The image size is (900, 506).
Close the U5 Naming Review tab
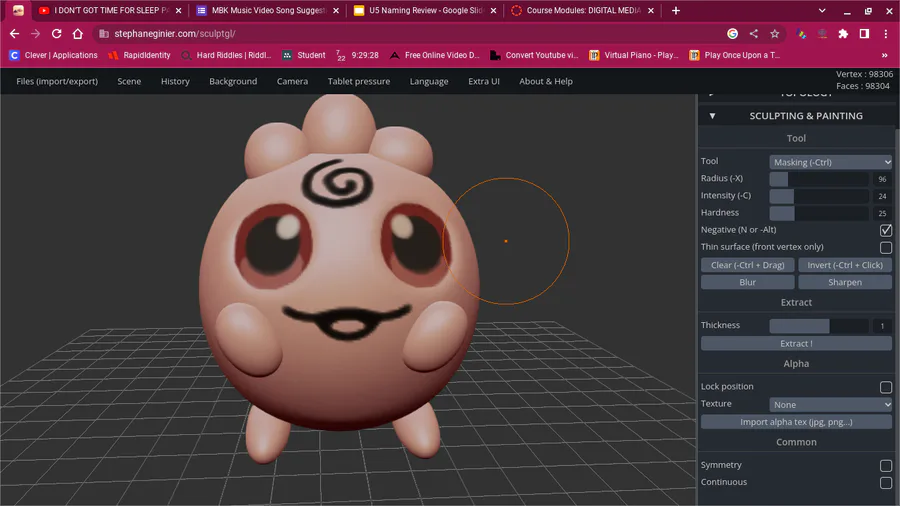pyautogui.click(x=493, y=10)
